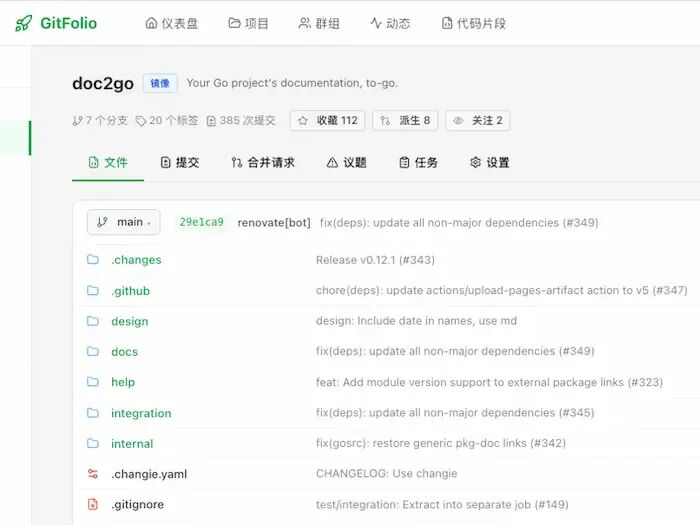
Task: Open renovate[bot] author link
Action: tap(274, 222)
